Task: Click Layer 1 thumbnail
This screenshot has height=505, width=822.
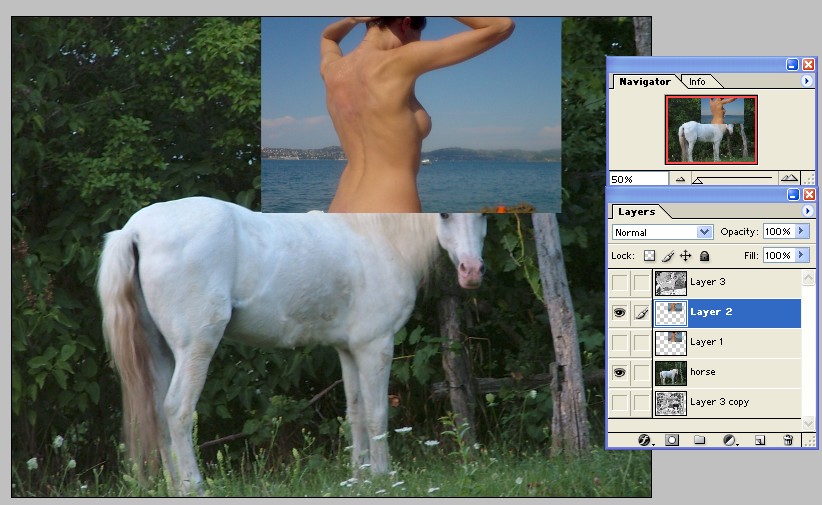Action: point(670,343)
